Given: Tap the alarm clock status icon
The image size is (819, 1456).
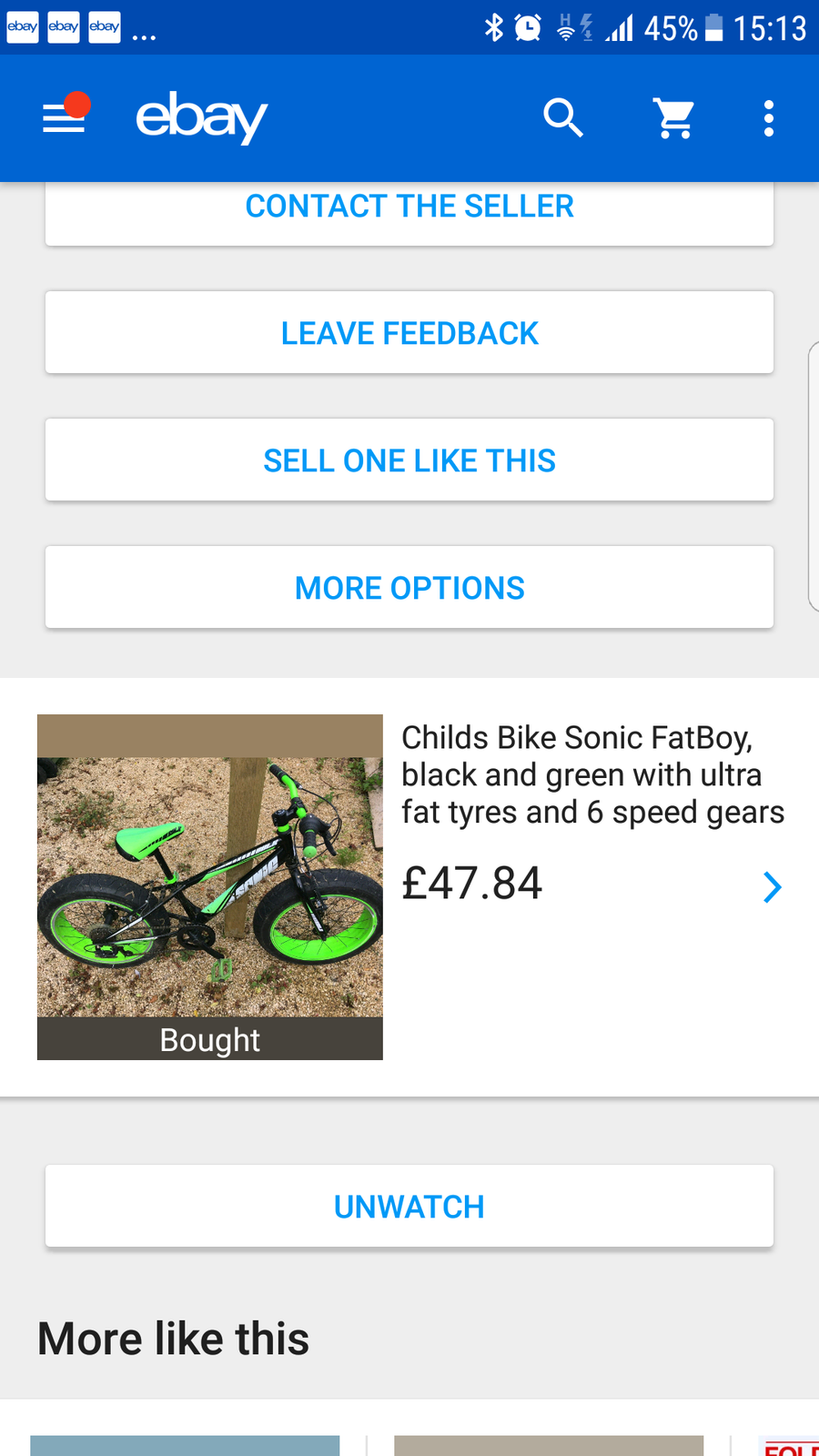Looking at the screenshot, I should (528, 27).
